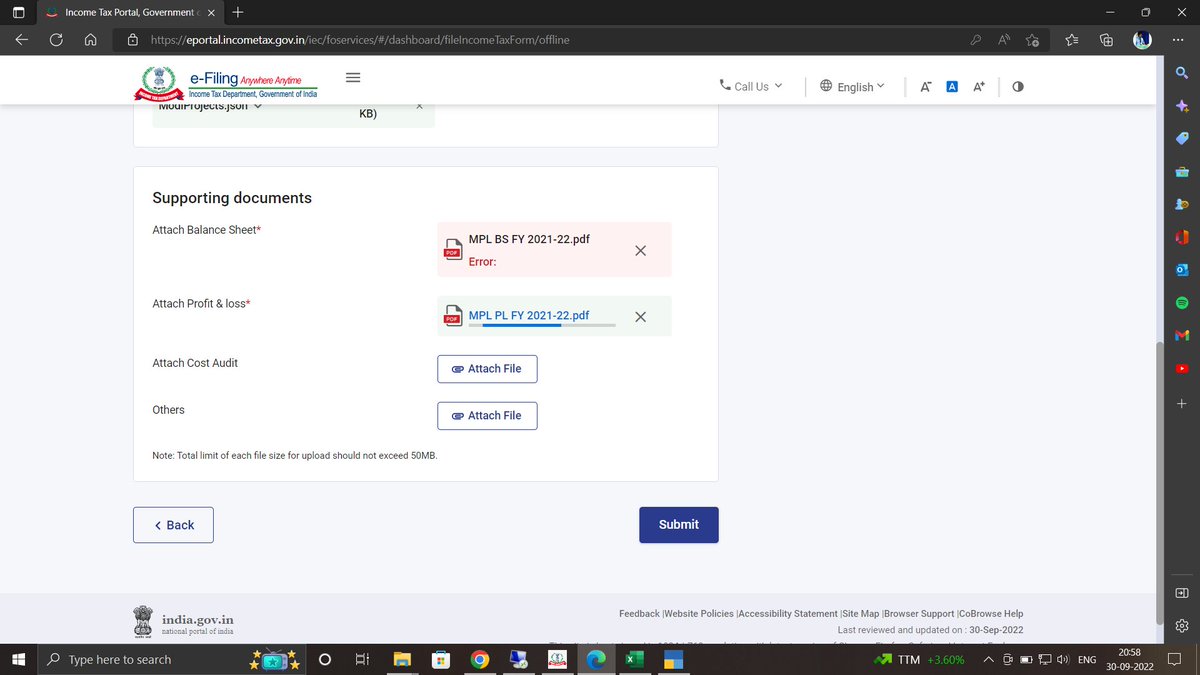Open a new browser tab

(x=237, y=13)
